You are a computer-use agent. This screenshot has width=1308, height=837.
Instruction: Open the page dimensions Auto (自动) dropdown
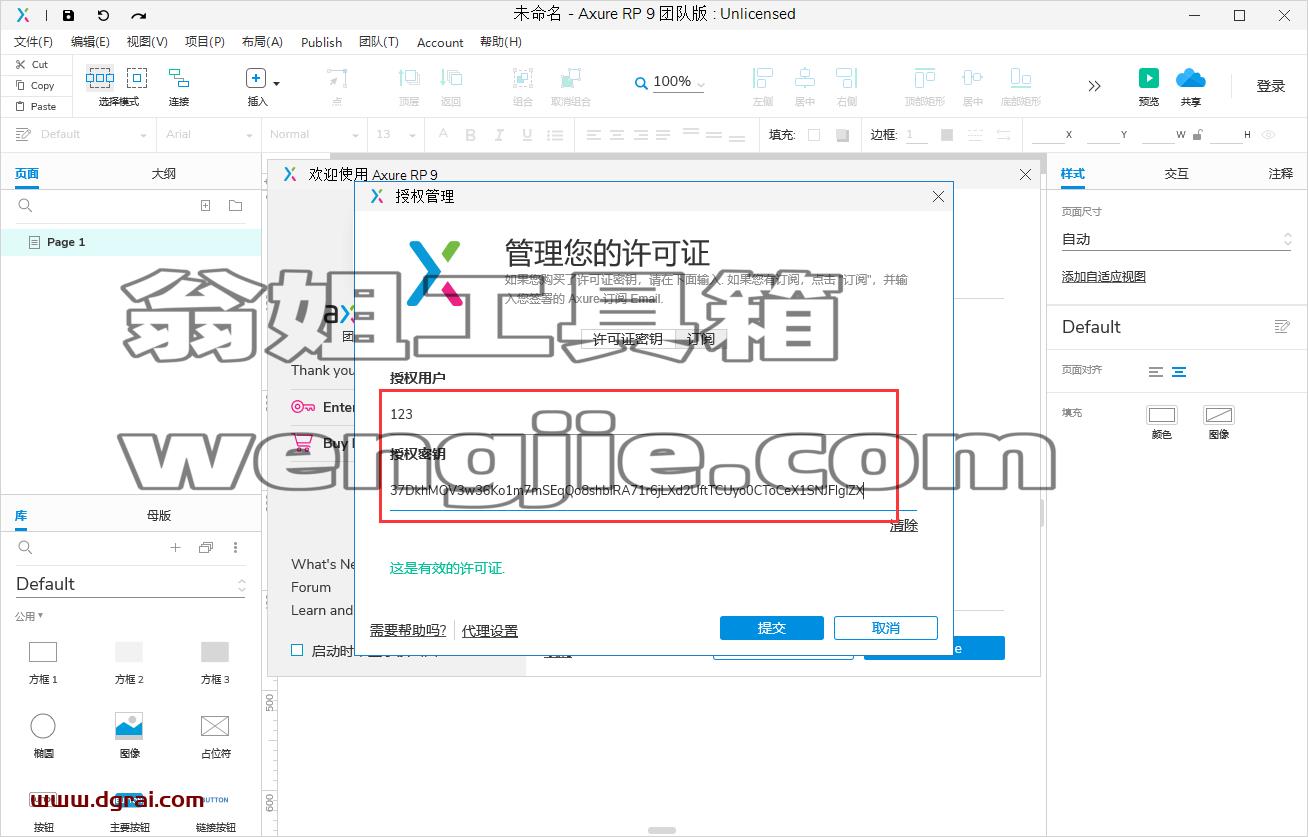[x=1176, y=240]
